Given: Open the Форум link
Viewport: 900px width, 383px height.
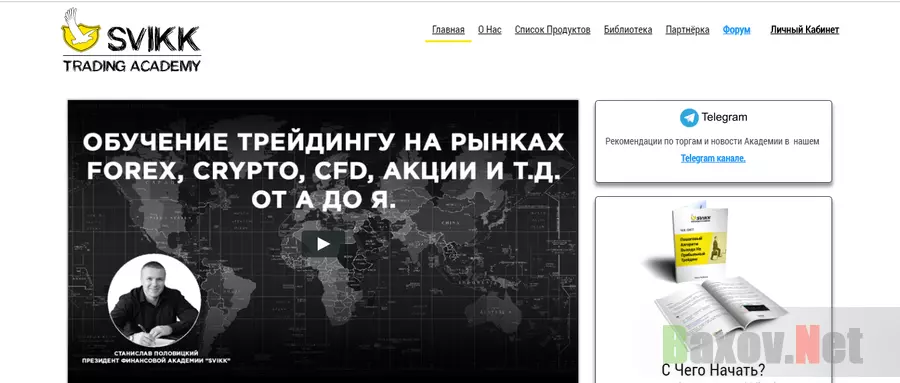Looking at the screenshot, I should [x=736, y=30].
